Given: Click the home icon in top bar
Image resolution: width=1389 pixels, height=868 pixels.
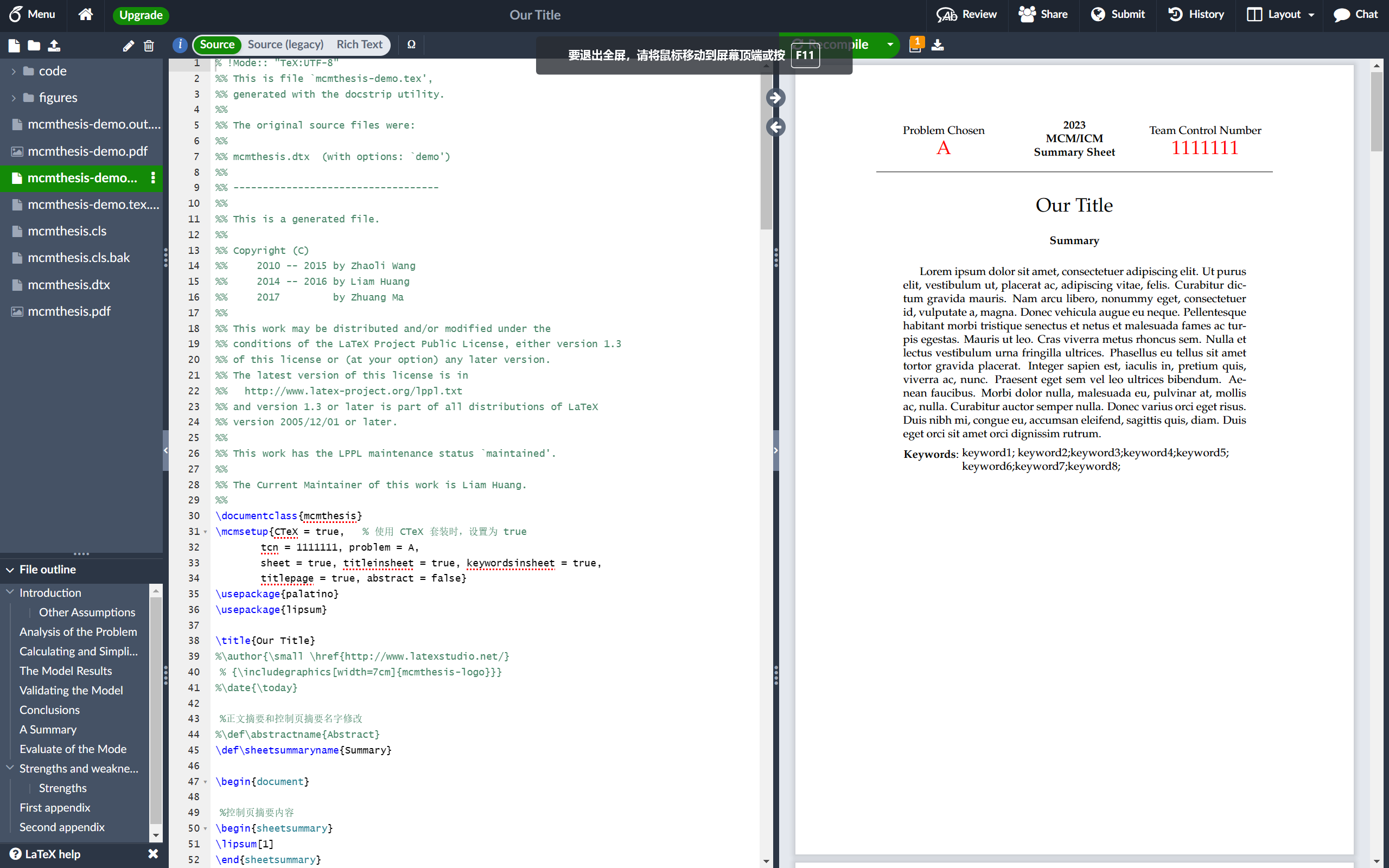Looking at the screenshot, I should (x=86, y=14).
